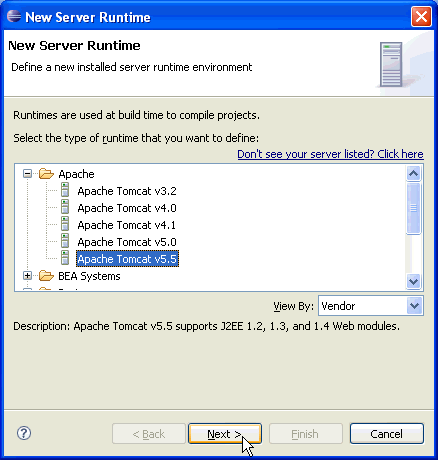438x460 pixels.
Task: Click the Next button
Action: [x=225, y=434]
